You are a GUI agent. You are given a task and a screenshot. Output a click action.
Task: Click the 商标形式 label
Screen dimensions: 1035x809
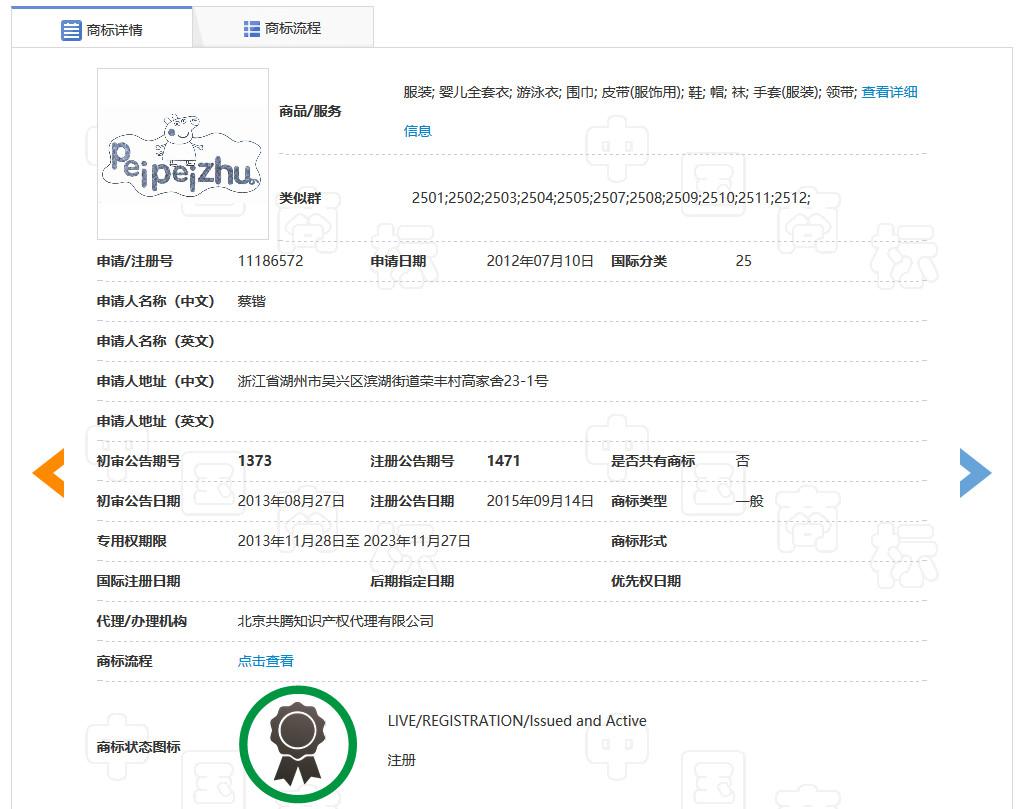[639, 541]
